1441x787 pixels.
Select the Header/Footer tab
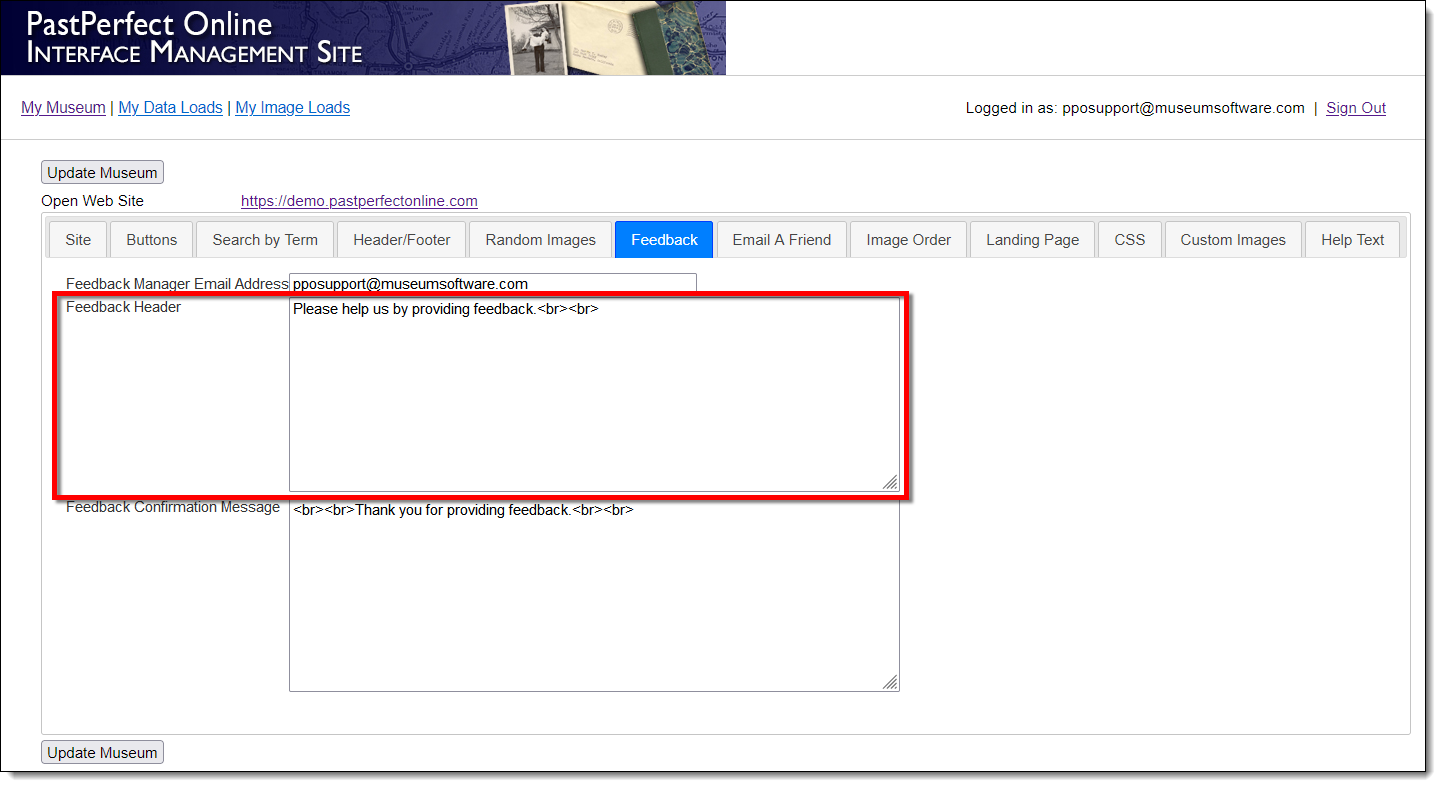pyautogui.click(x=402, y=240)
